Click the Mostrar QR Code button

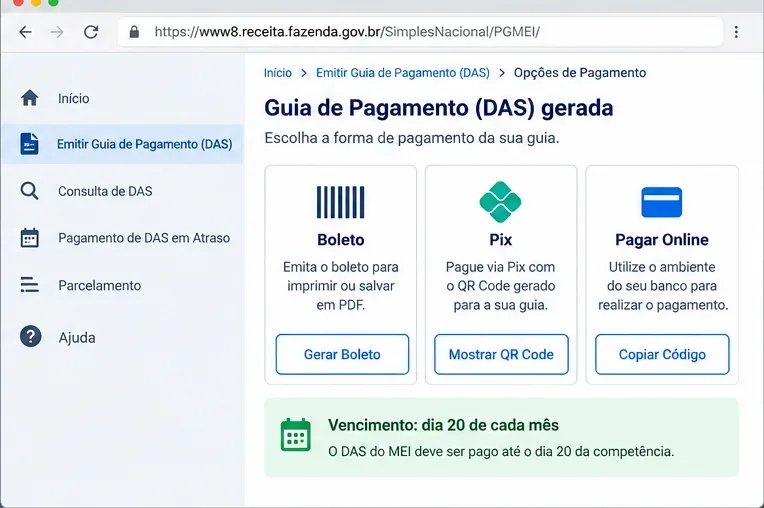coord(501,354)
